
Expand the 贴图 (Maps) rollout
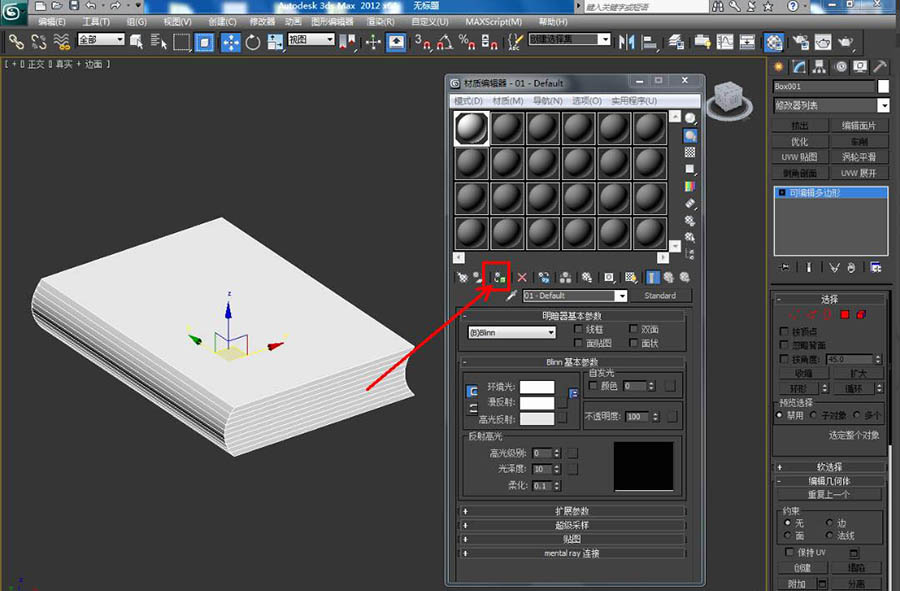[572, 539]
